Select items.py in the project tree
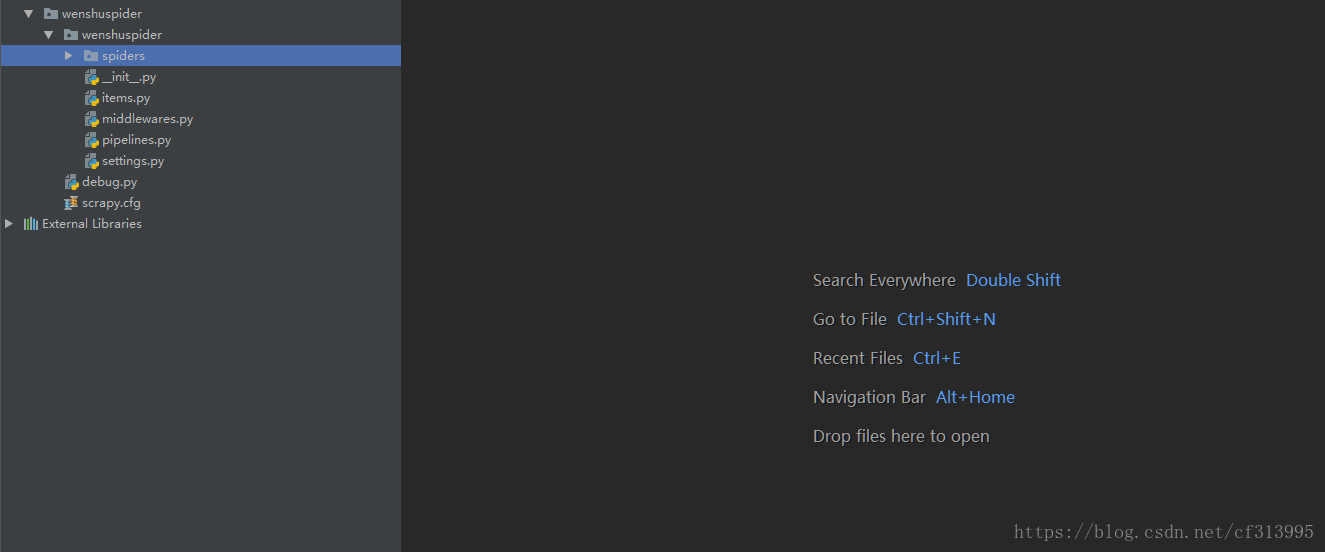The height and width of the screenshot is (552, 1325). (126, 98)
